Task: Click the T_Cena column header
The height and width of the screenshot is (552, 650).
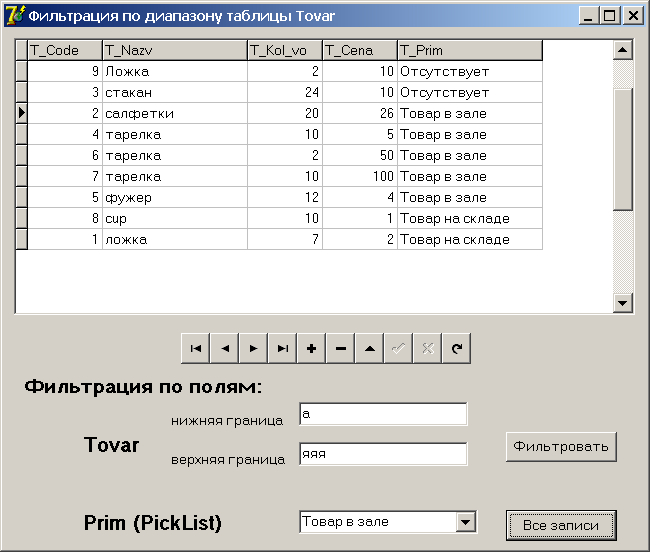Action: point(360,51)
